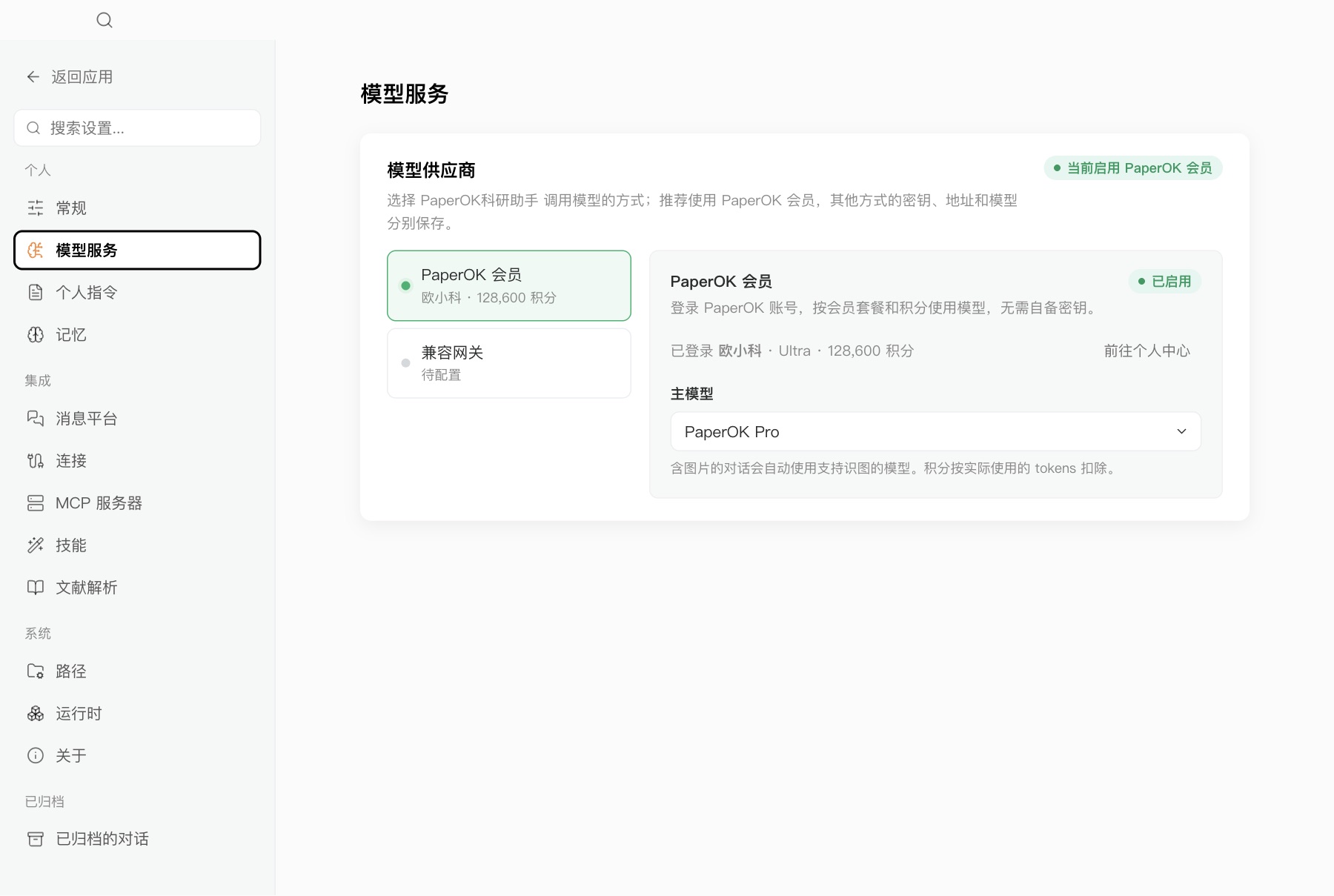Click the document icon for 个人指令

coord(36,293)
